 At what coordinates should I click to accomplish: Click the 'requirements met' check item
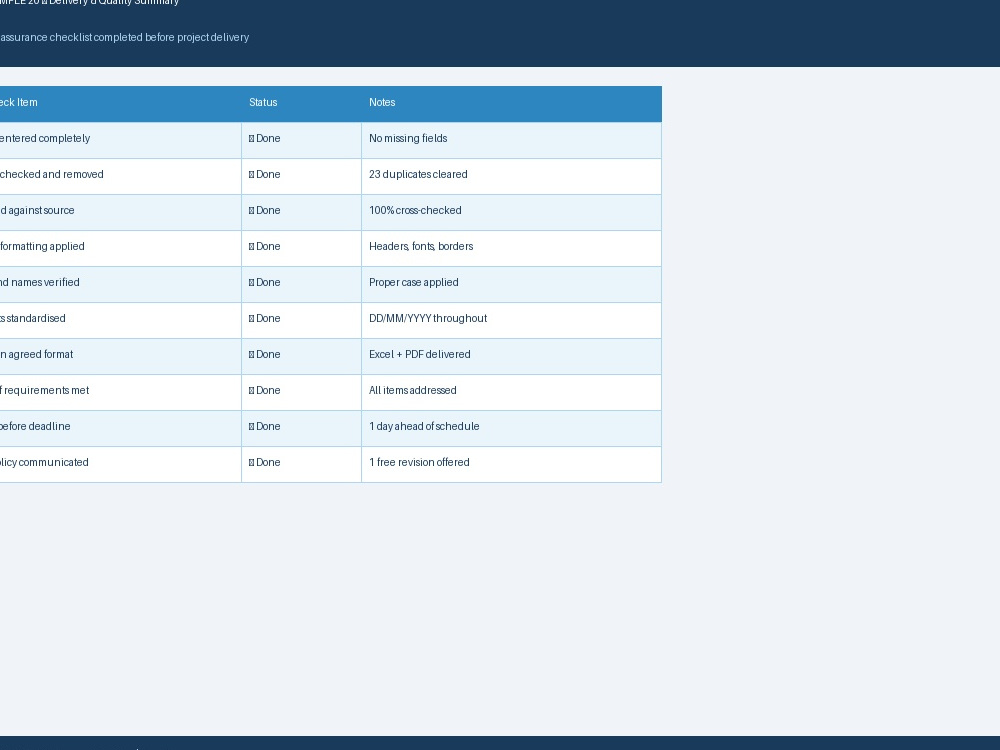click(x=121, y=392)
